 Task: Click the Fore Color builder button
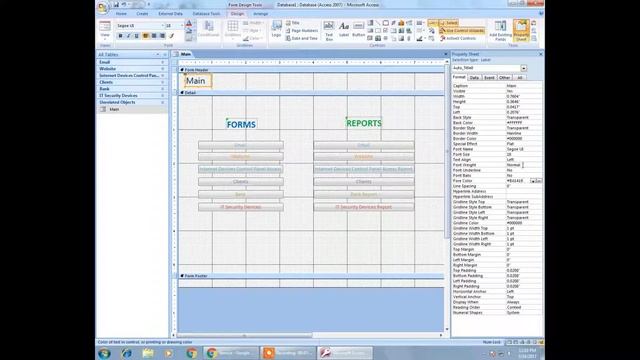tap(539, 181)
